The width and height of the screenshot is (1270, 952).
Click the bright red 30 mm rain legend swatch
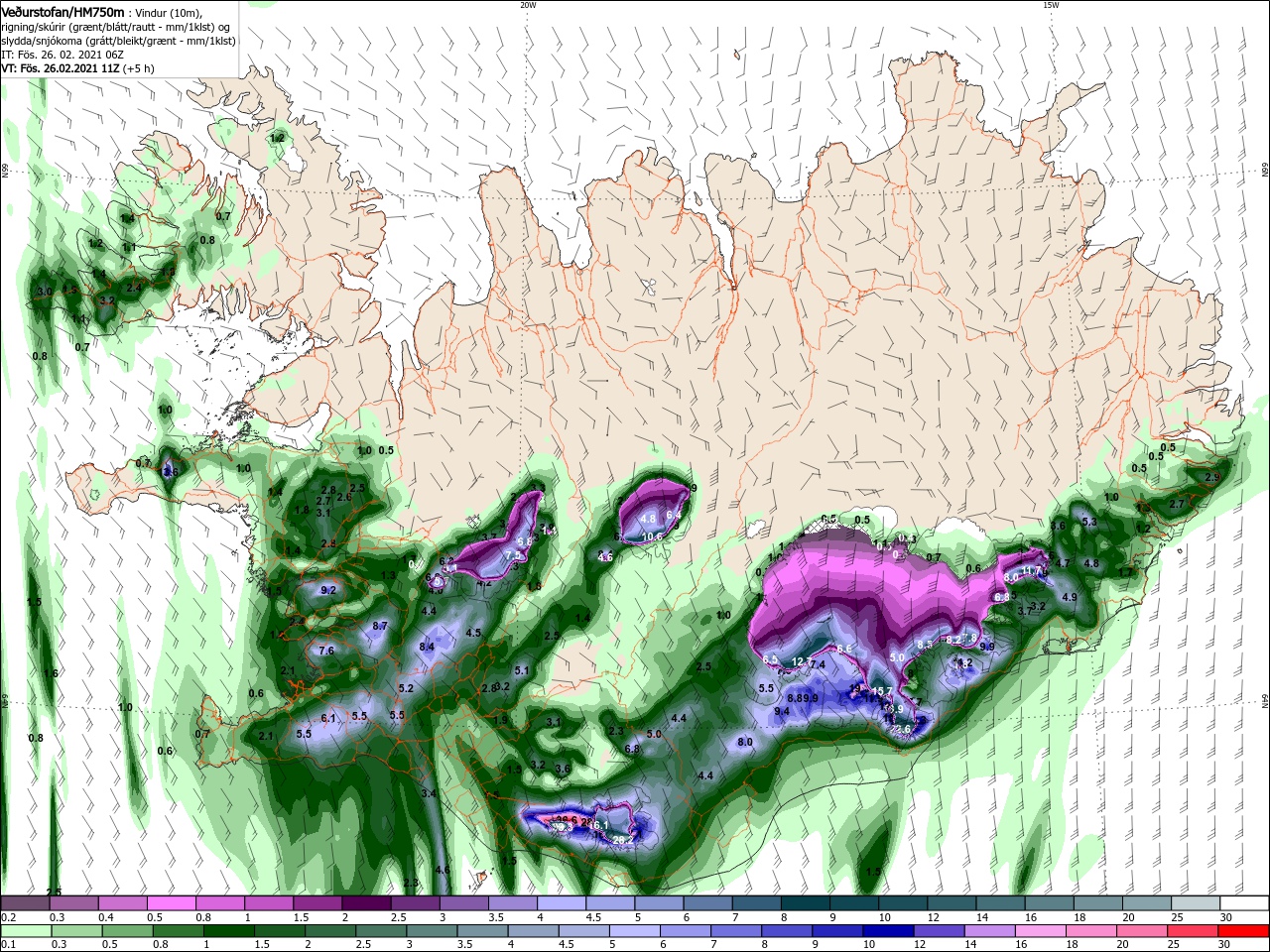point(1245,932)
